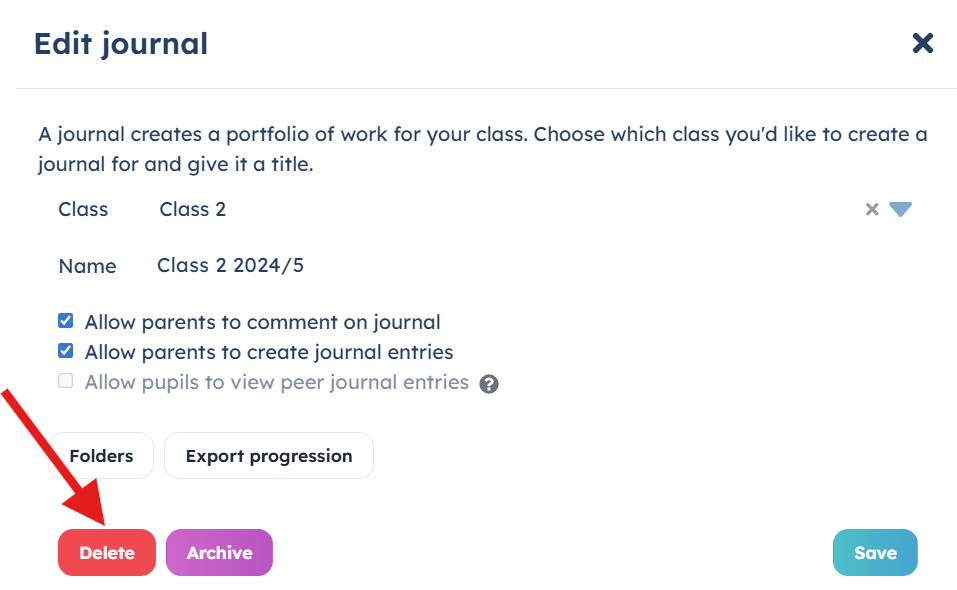Click the 'Allow parents to create journal entries' label
The height and width of the screenshot is (590, 957).
coord(269,352)
